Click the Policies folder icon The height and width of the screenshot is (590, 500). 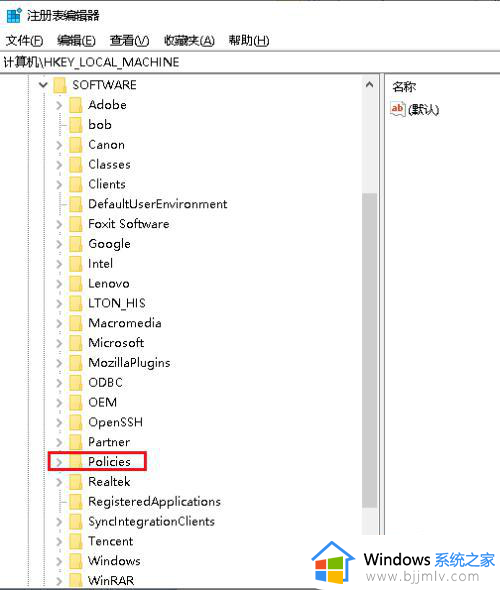click(x=76, y=462)
